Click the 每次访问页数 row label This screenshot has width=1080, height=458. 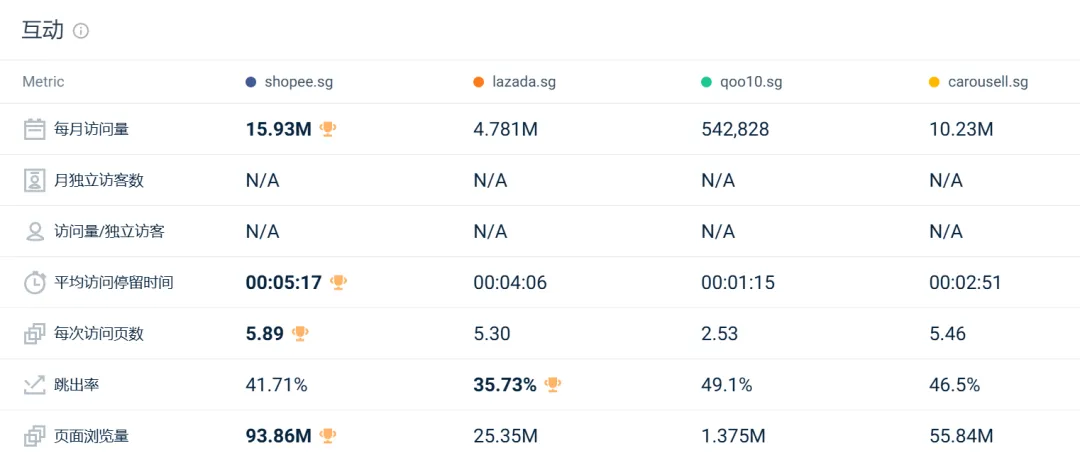pos(98,333)
